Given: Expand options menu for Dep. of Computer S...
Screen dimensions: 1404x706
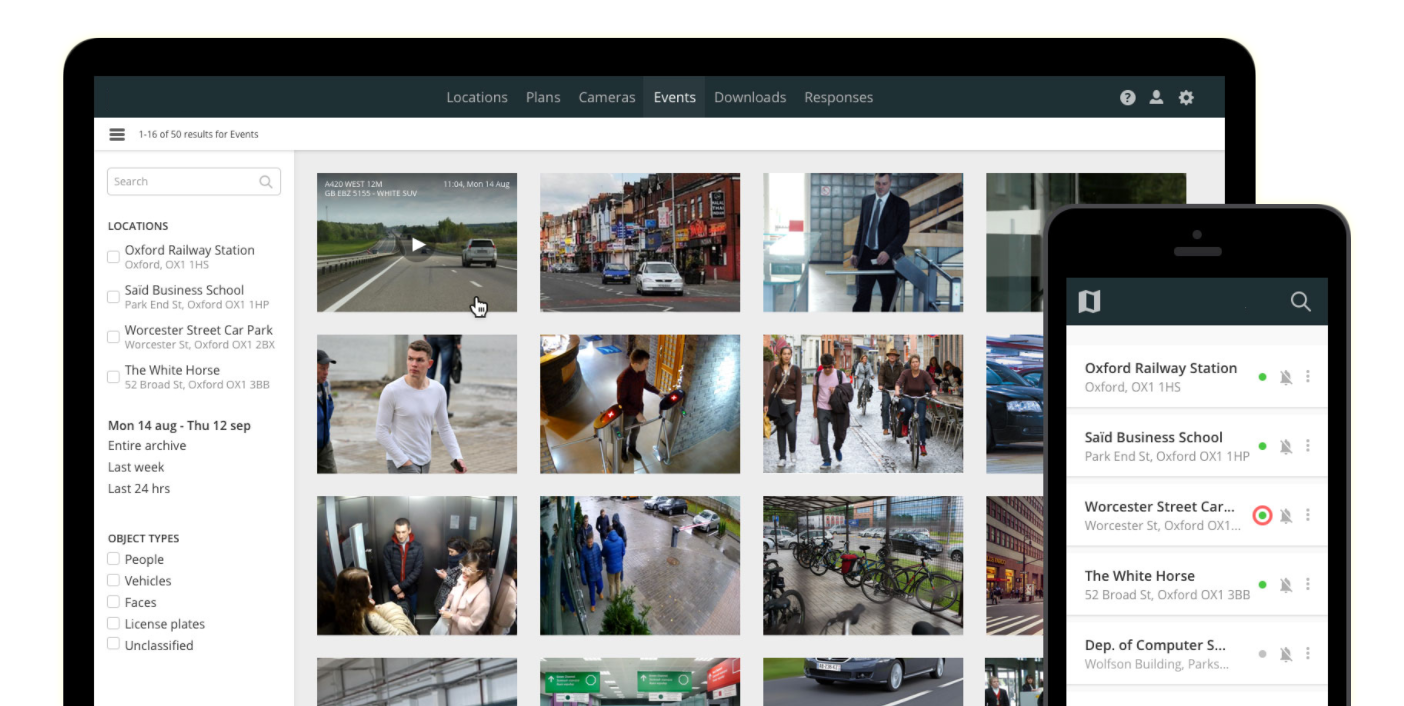Looking at the screenshot, I should coord(1308,653).
